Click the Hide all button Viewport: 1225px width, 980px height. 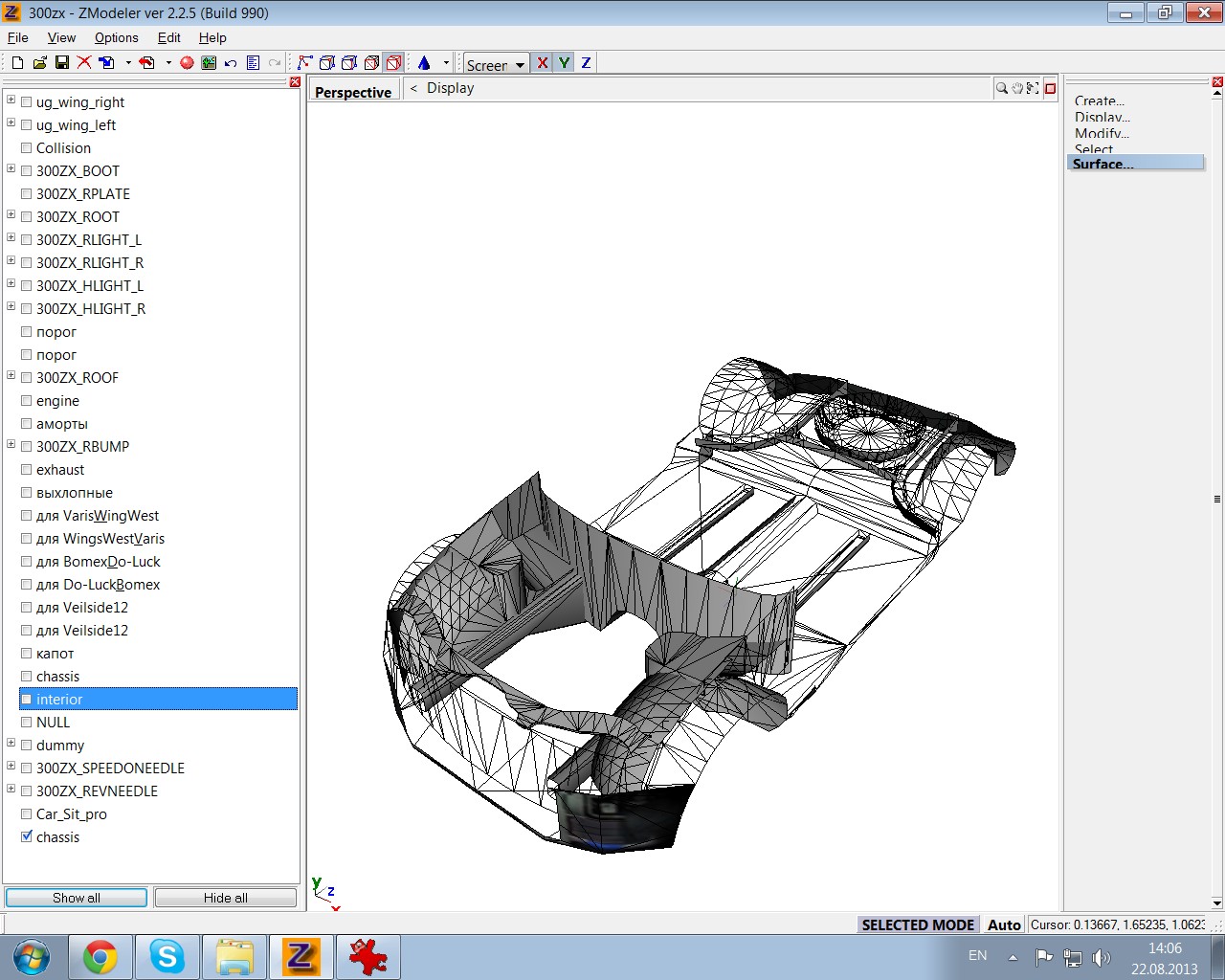point(226,898)
